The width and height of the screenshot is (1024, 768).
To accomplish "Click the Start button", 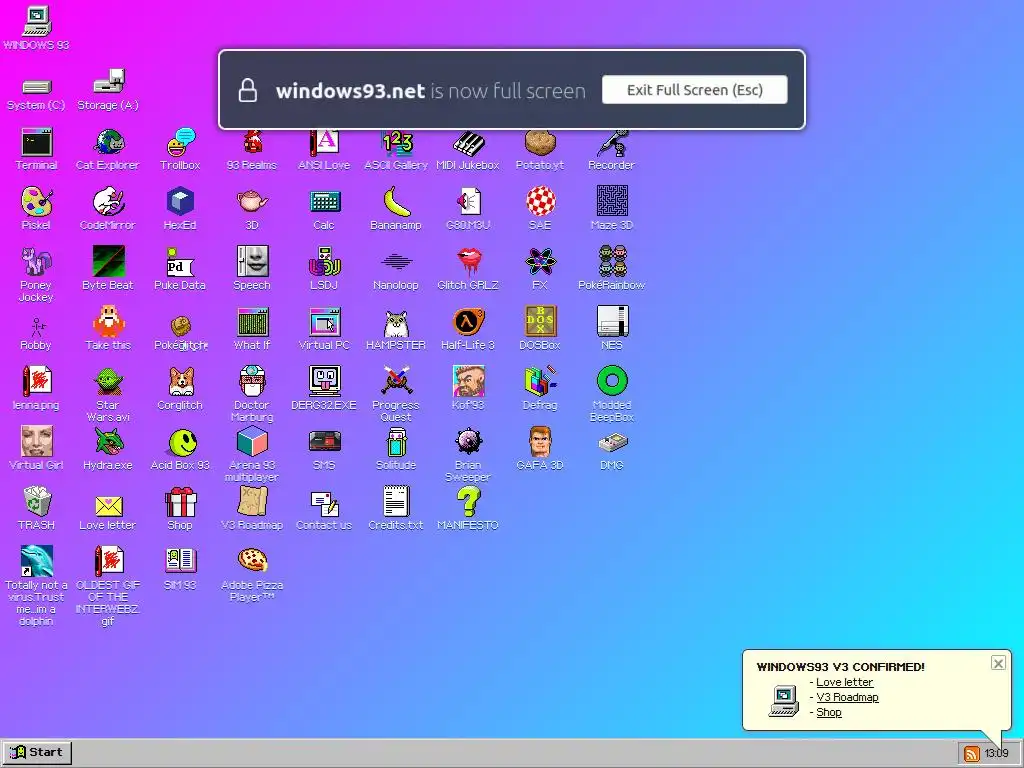I will pos(37,752).
